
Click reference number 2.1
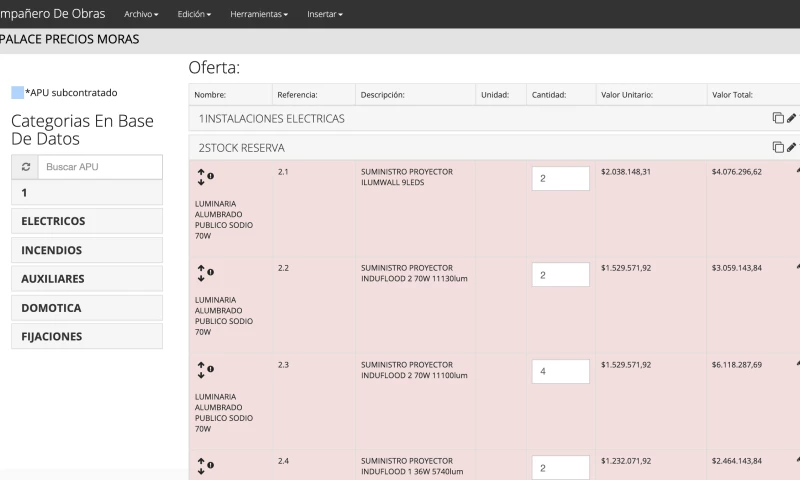(283, 172)
